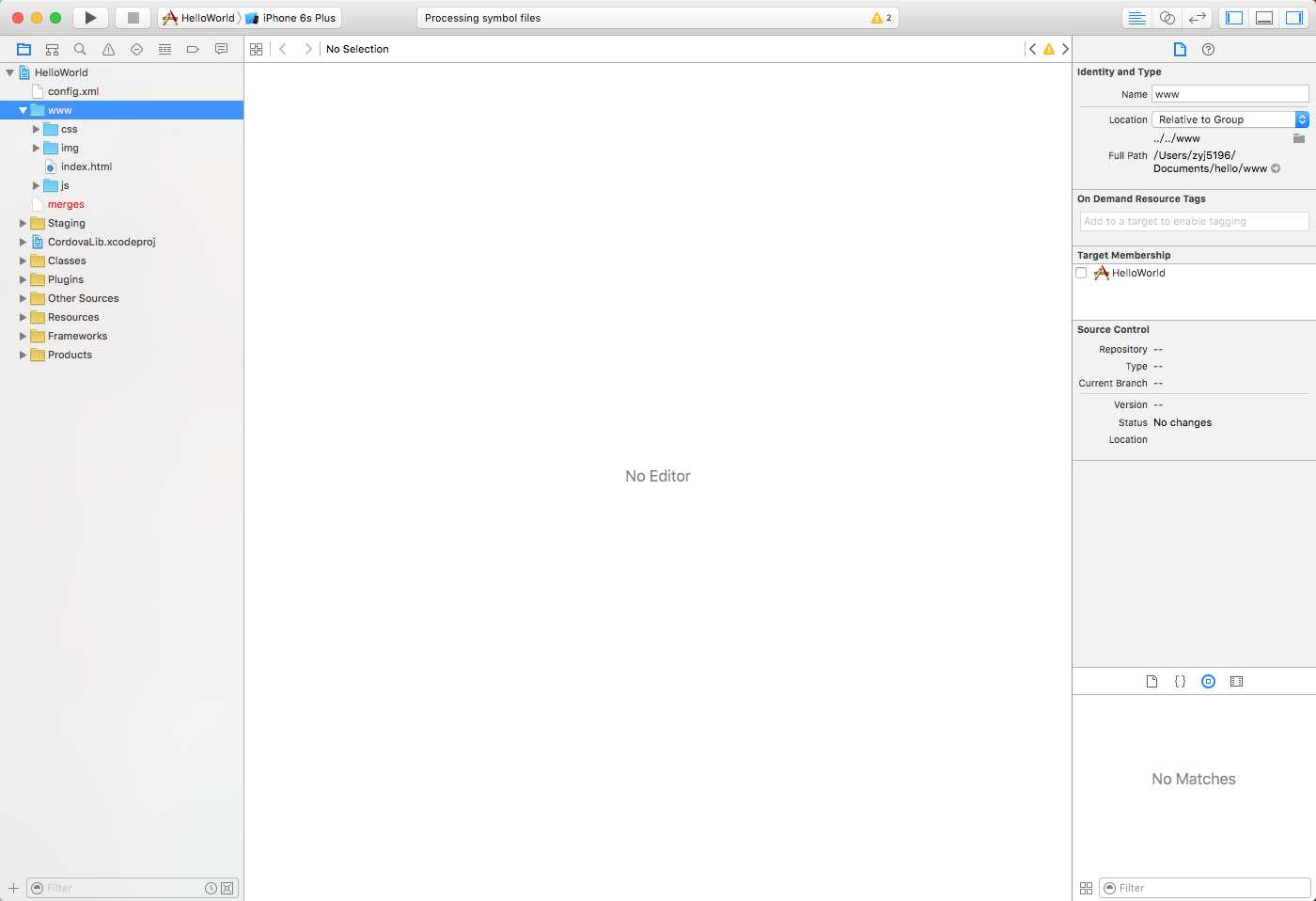The height and width of the screenshot is (901, 1316).
Task: Toggle recent files filter clock icon
Action: point(211,888)
